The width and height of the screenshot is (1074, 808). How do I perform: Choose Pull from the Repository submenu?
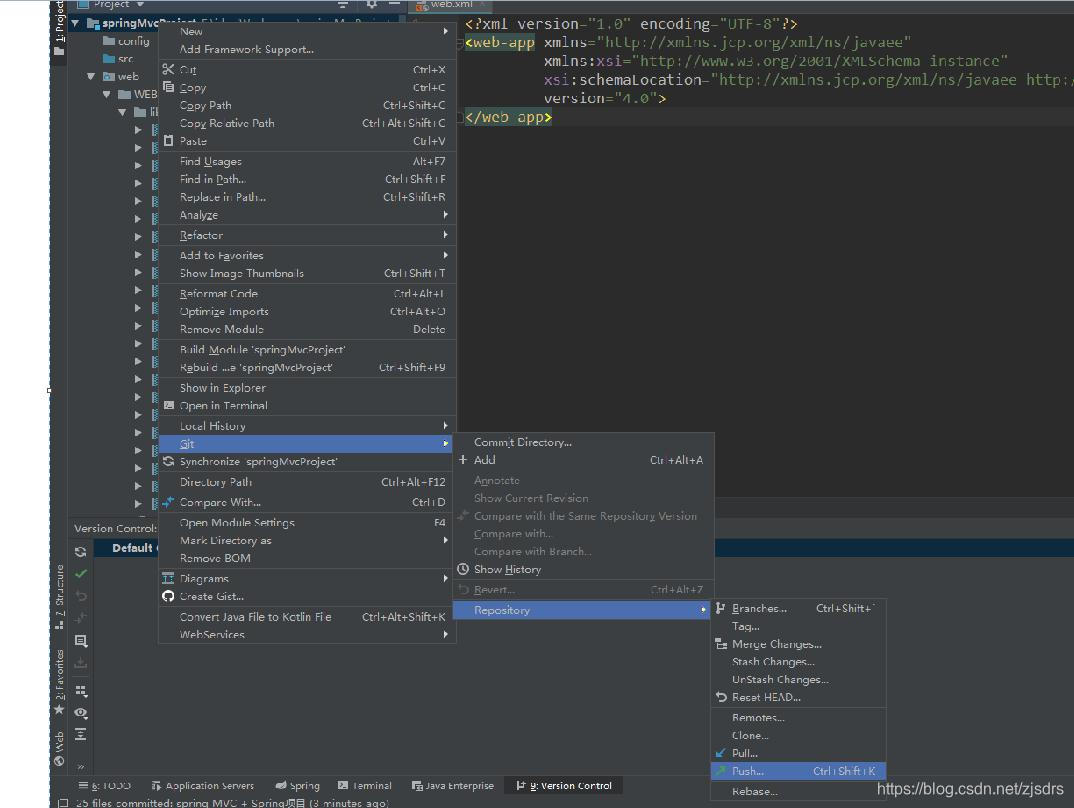(x=798, y=753)
